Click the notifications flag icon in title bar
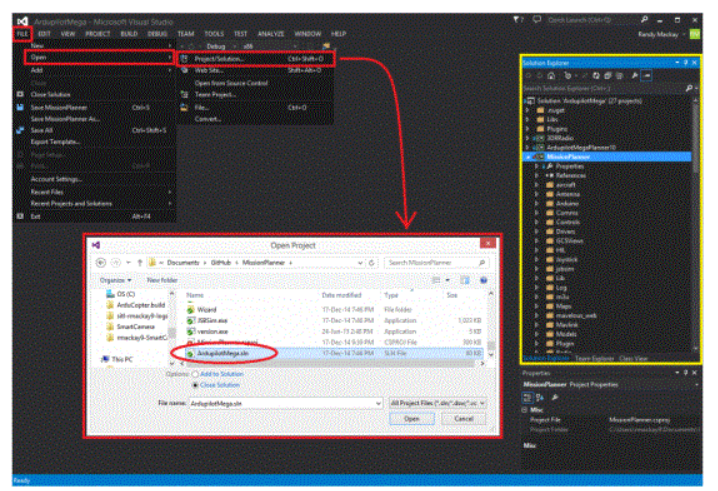The image size is (718, 491). (517, 20)
